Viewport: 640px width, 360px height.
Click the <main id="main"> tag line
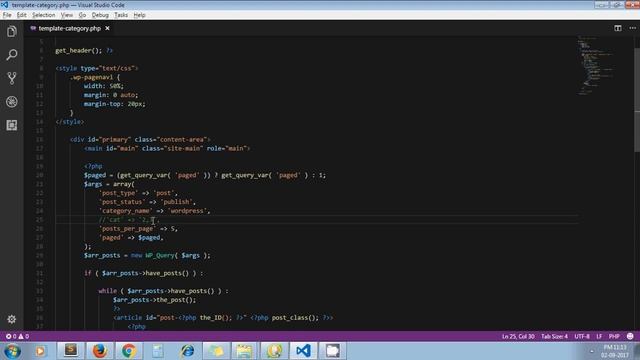pyautogui.click(x=167, y=149)
